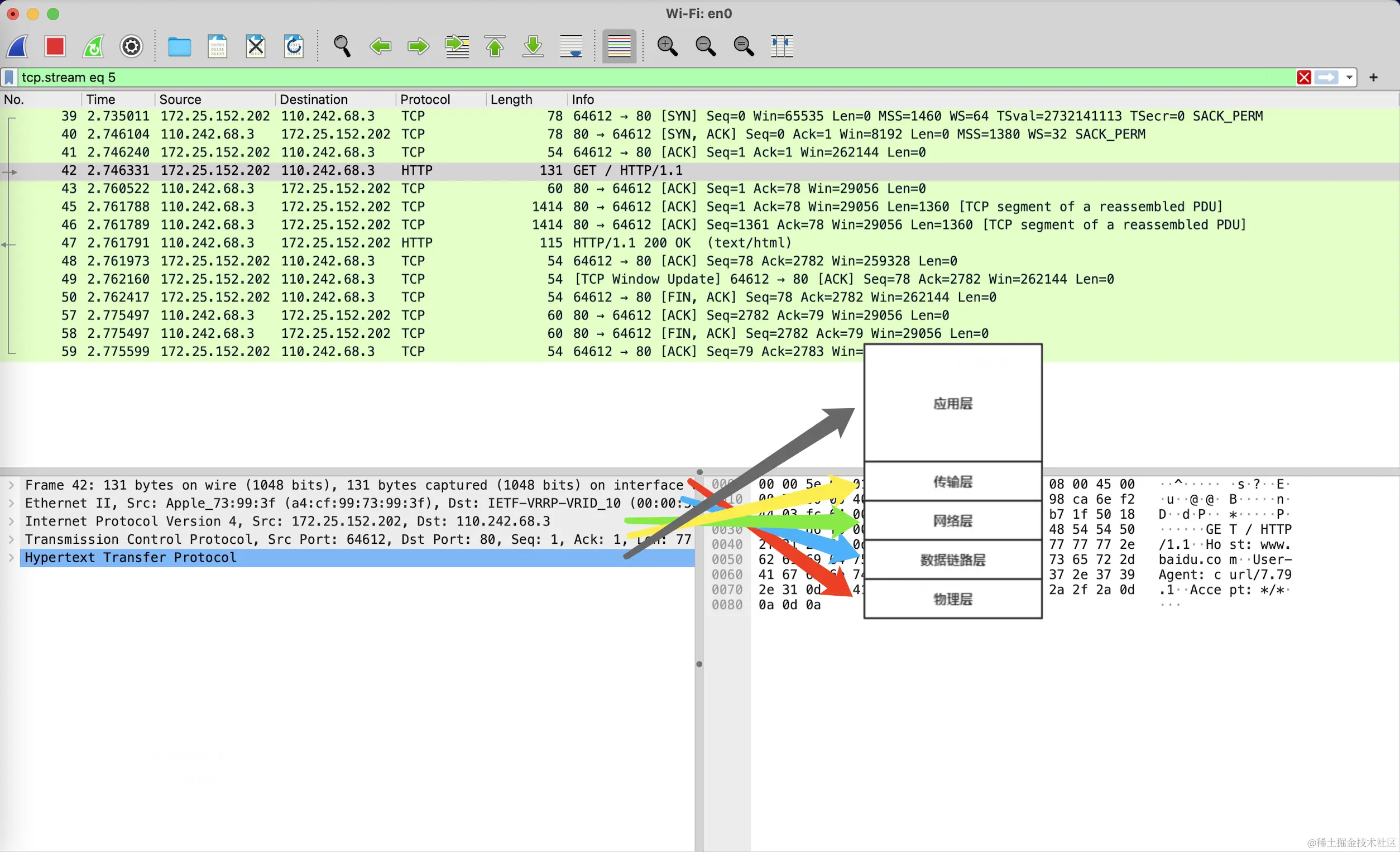Open capture options gear icon
This screenshot has width=1400, height=852.
(131, 46)
